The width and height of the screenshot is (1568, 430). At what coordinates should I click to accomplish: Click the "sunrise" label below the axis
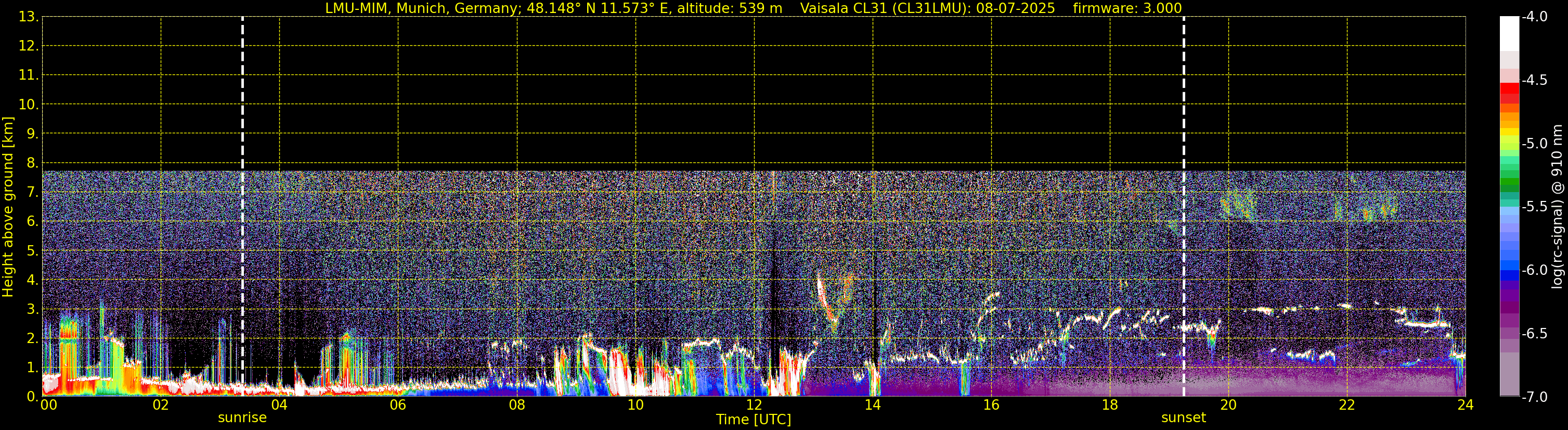pos(242,418)
